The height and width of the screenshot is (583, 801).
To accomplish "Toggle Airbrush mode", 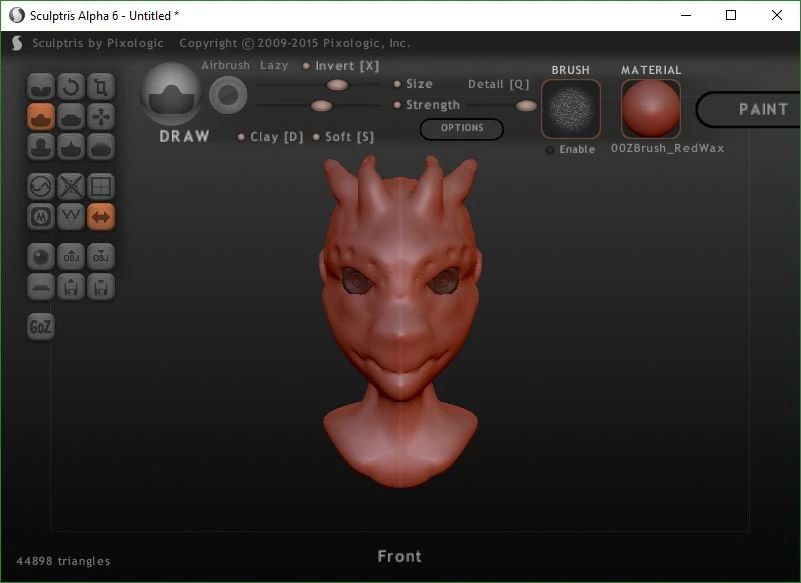I will (225, 65).
